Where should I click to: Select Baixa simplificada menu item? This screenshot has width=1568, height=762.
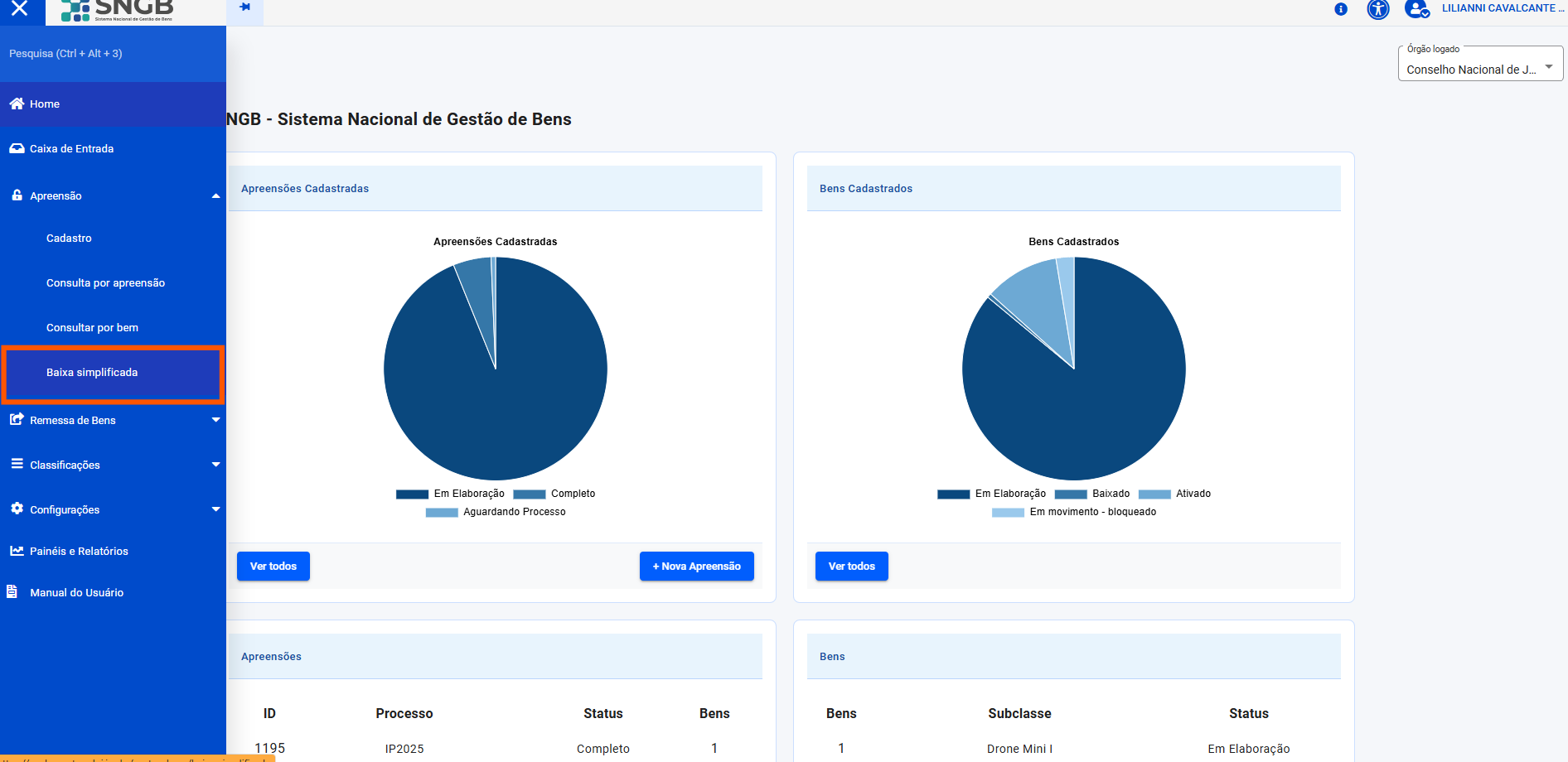click(x=92, y=373)
